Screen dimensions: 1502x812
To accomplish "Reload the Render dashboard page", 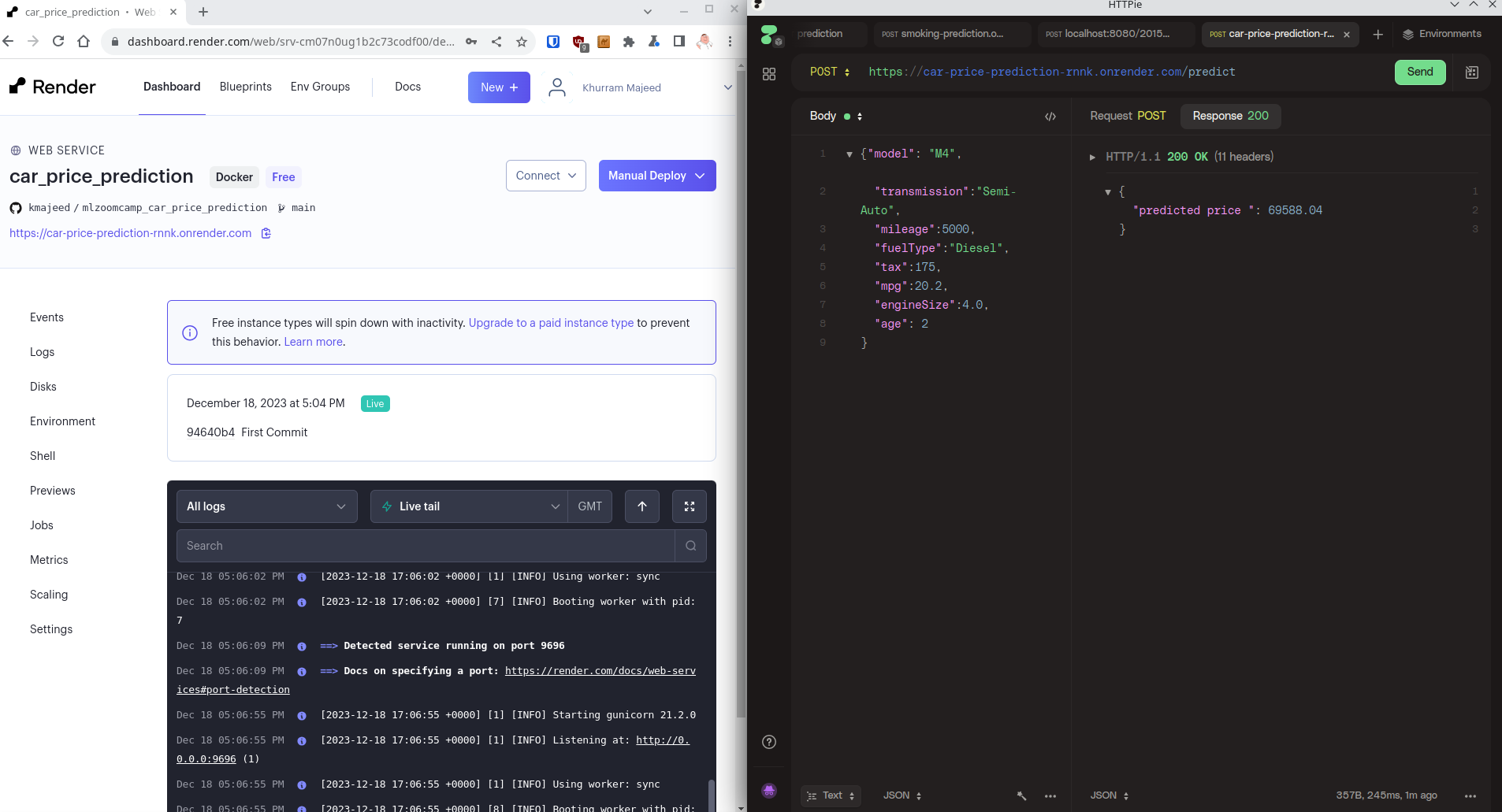I will (x=58, y=41).
